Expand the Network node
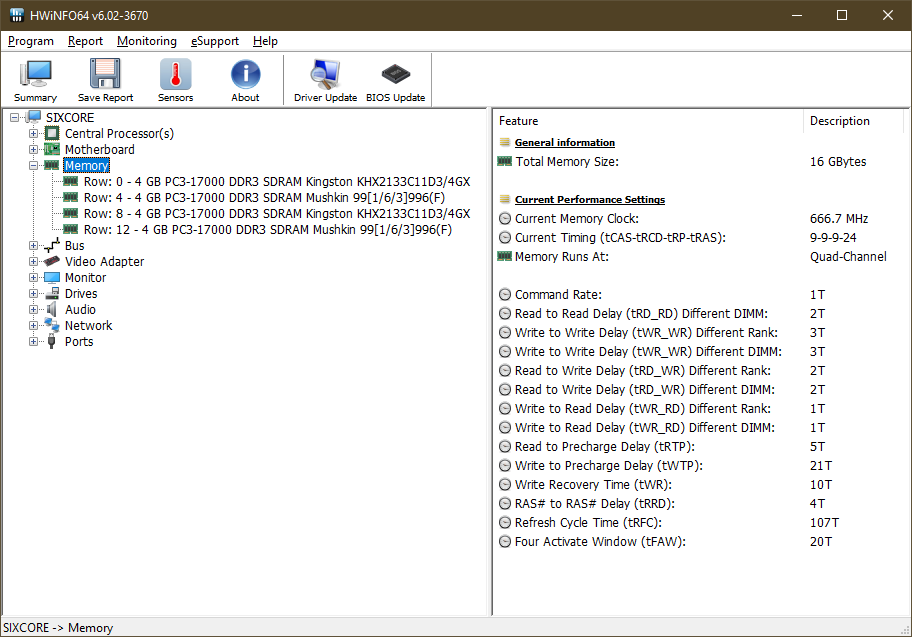 pos(33,325)
